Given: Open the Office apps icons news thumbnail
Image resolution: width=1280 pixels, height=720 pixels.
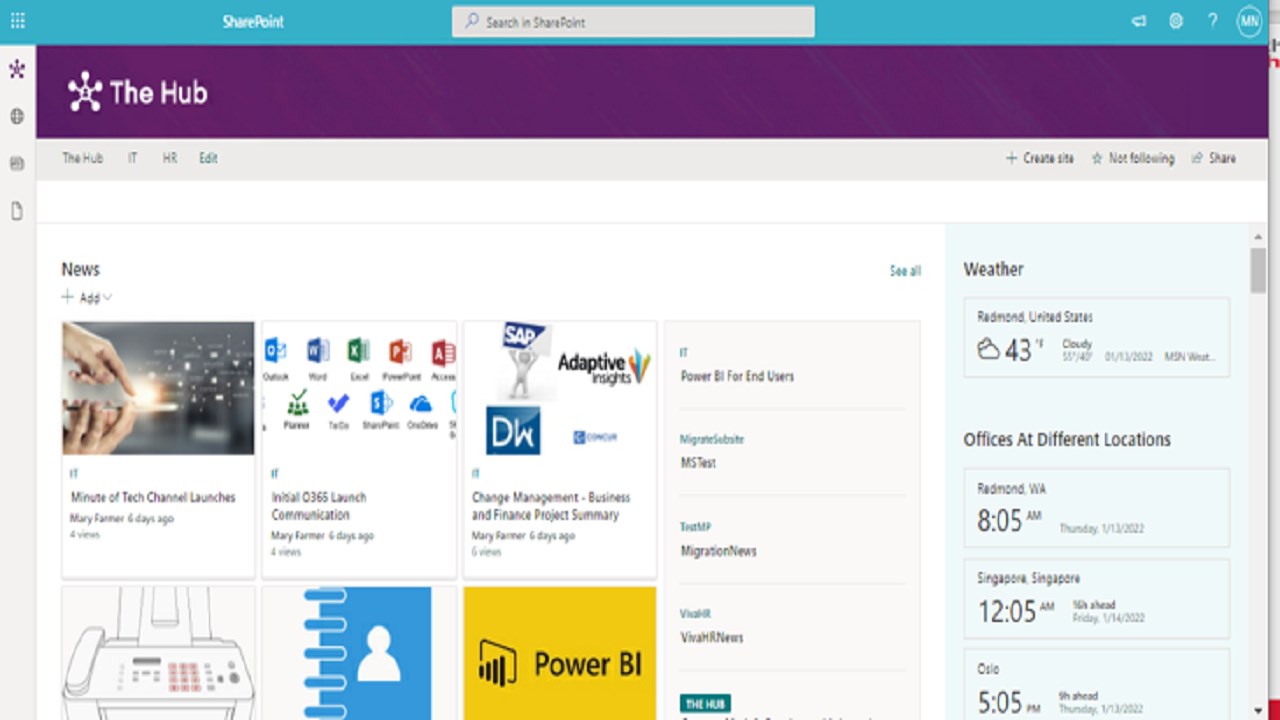Looking at the screenshot, I should click(x=359, y=388).
